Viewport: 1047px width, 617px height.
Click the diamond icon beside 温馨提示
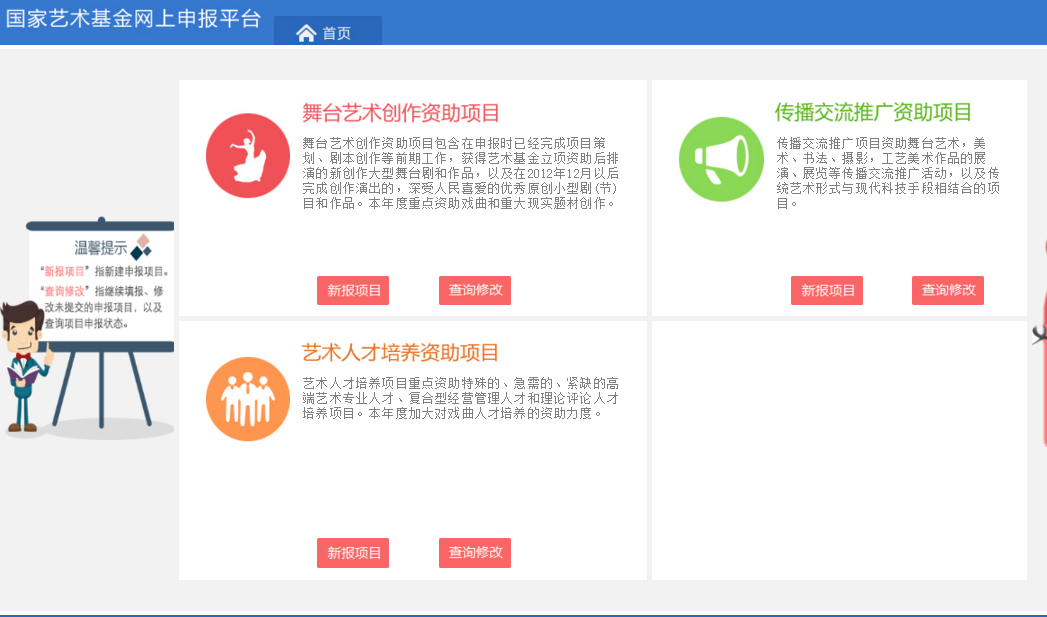tap(143, 246)
